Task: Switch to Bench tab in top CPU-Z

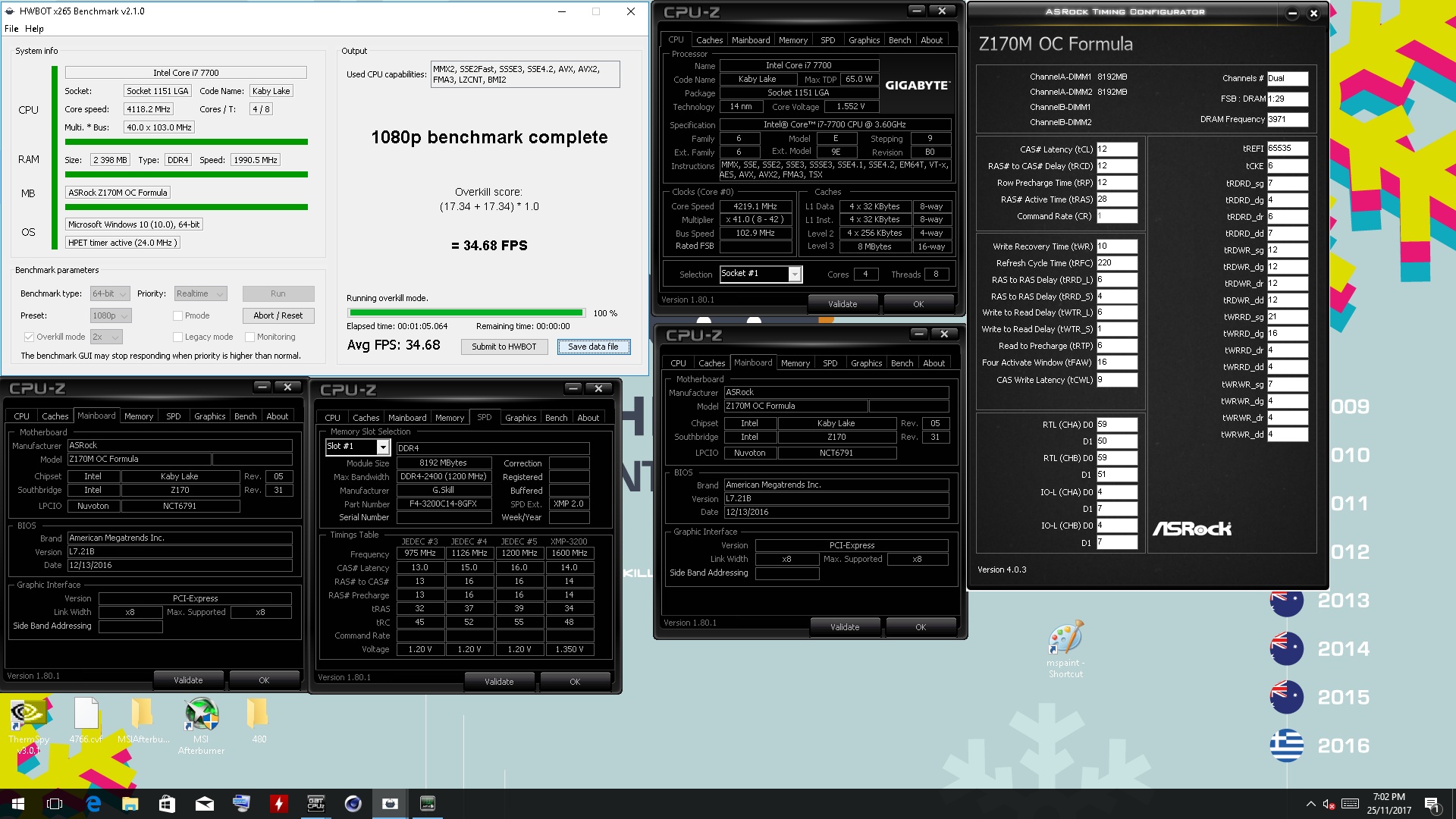Action: 899,40
